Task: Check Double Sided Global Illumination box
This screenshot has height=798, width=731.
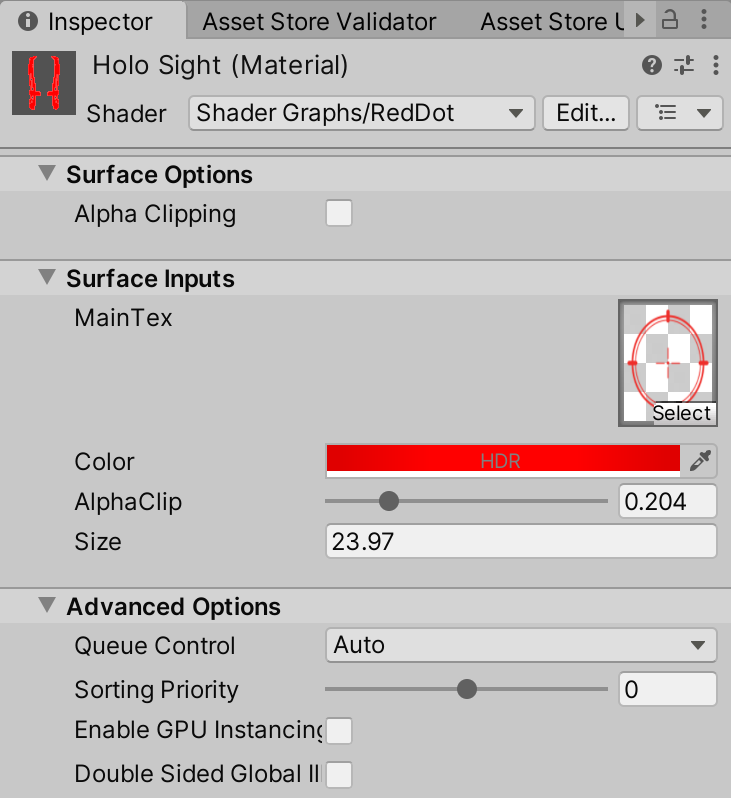Action: [x=339, y=774]
